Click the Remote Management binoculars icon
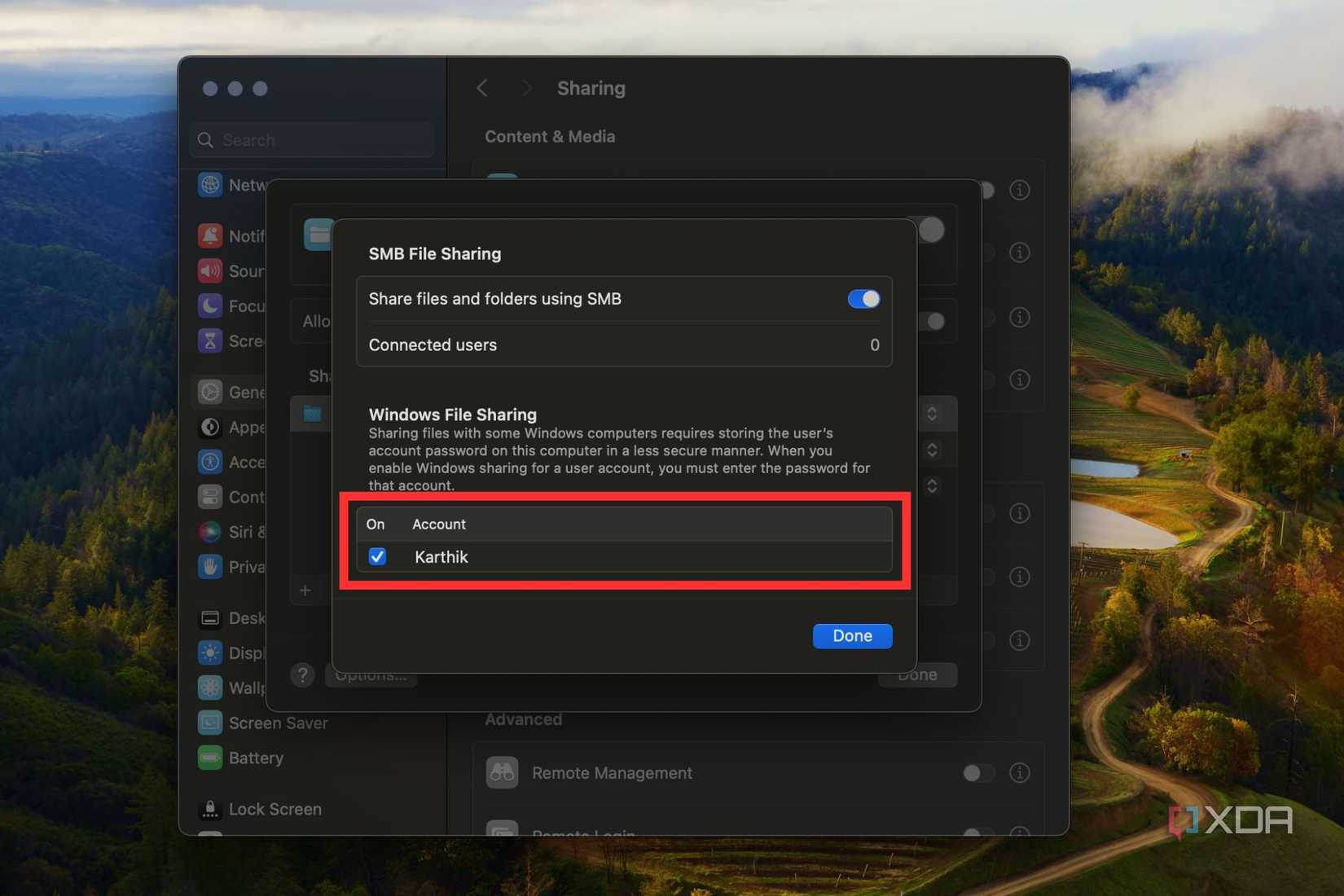 pyautogui.click(x=502, y=772)
